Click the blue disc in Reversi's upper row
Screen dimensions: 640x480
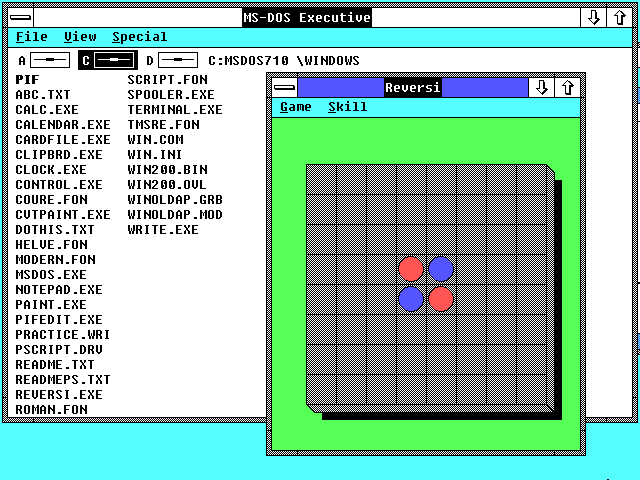(441, 269)
